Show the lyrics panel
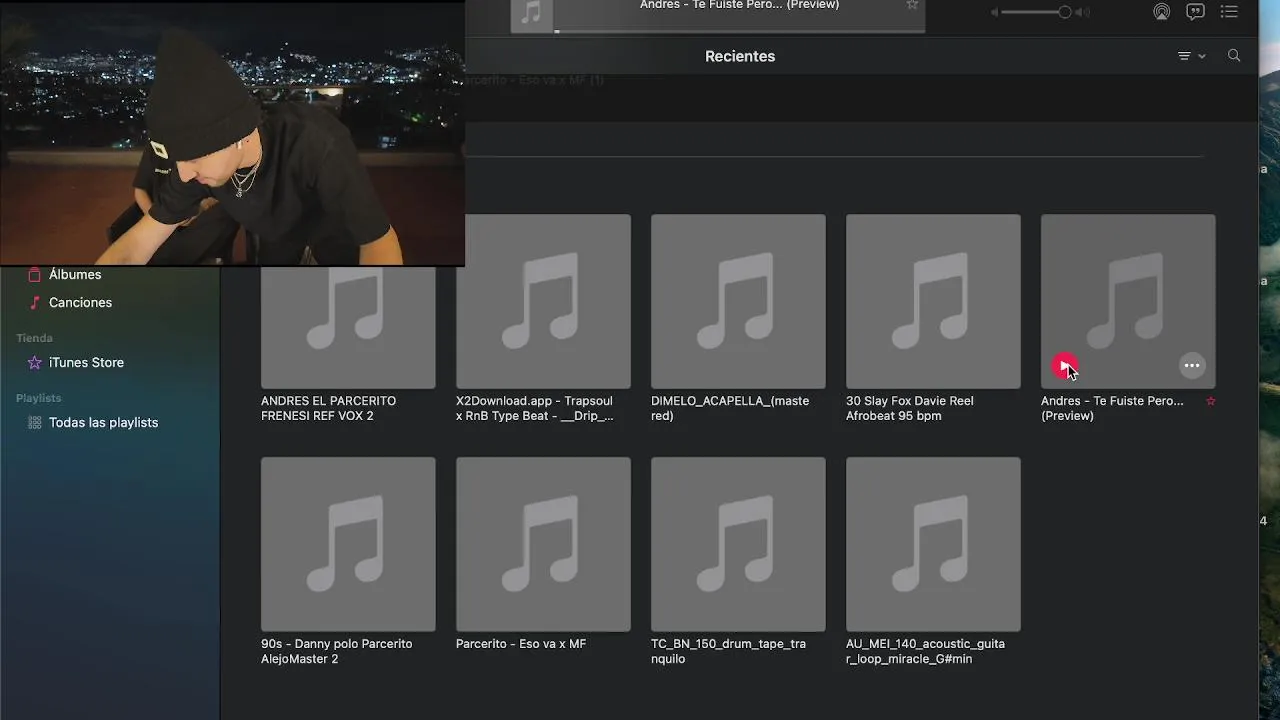1280x720 pixels. coord(1195,12)
